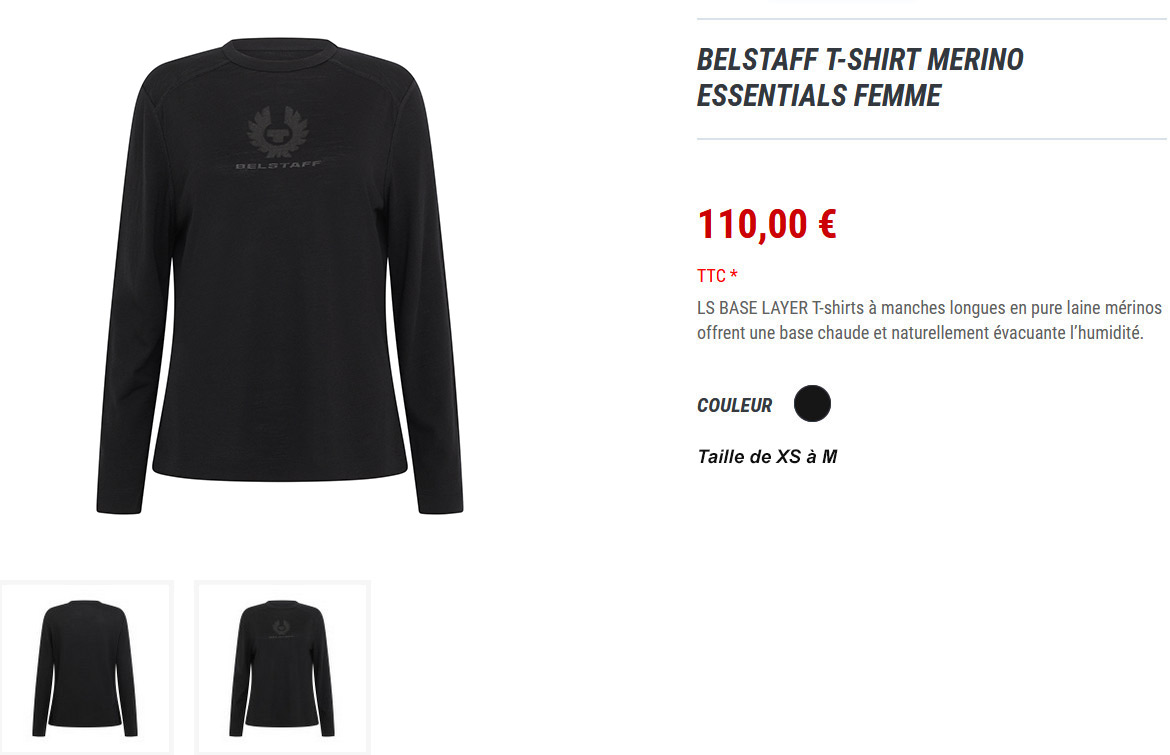The width and height of the screenshot is (1170, 755).
Task: Click the ESSENTIALS FEMME title line
Action: (x=819, y=95)
